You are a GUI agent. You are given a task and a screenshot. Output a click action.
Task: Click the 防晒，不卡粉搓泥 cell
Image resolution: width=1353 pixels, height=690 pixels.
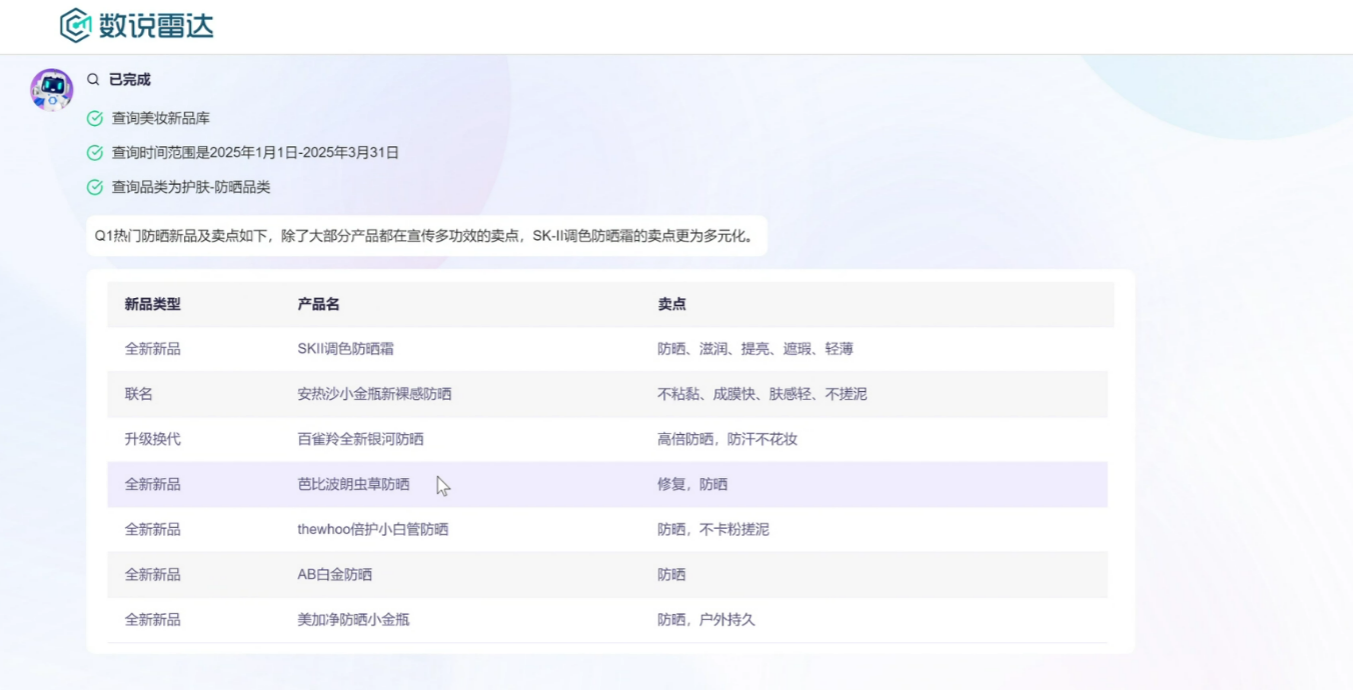point(714,529)
